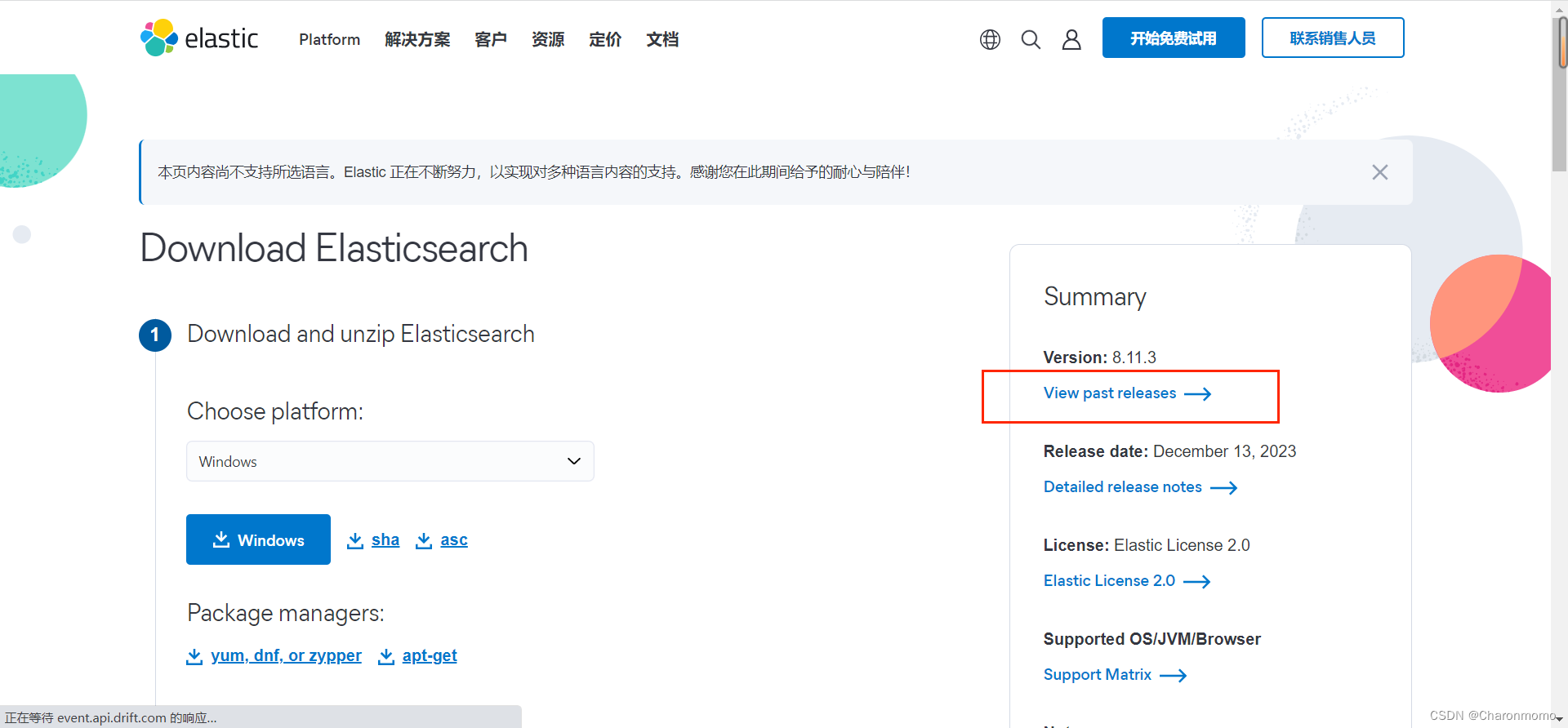1568x728 pixels.
Task: Click the Elastic logo in the header
Action: pos(199,38)
